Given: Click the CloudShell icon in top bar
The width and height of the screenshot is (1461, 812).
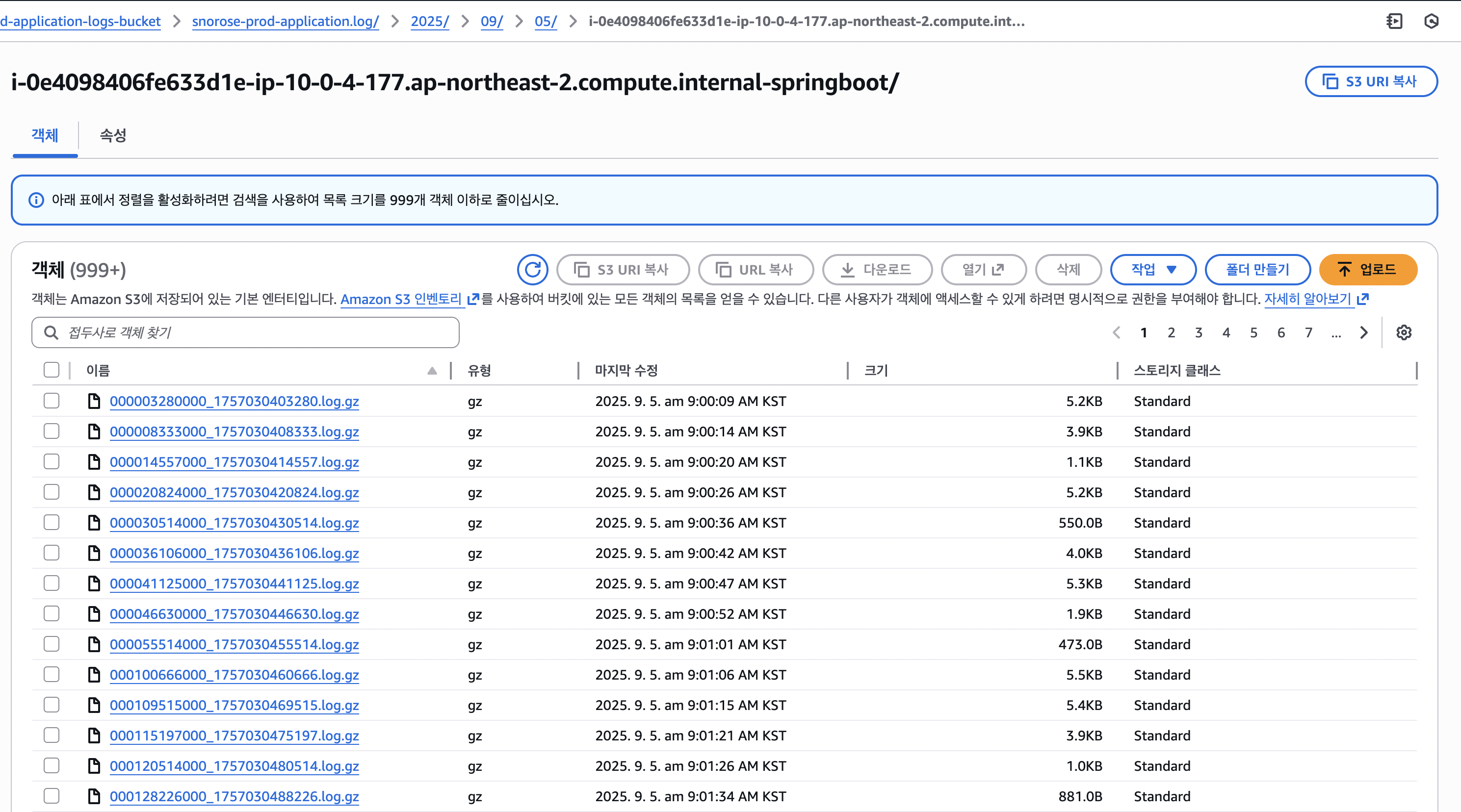Looking at the screenshot, I should click(x=1394, y=22).
